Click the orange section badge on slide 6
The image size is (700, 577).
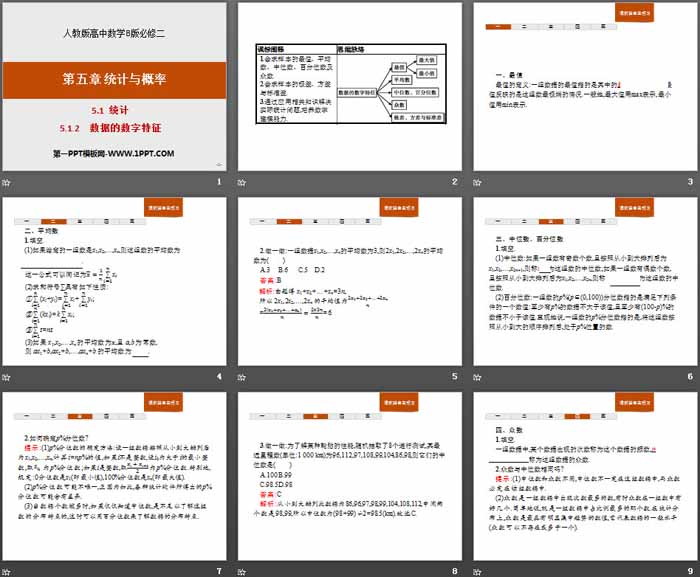click(634, 207)
